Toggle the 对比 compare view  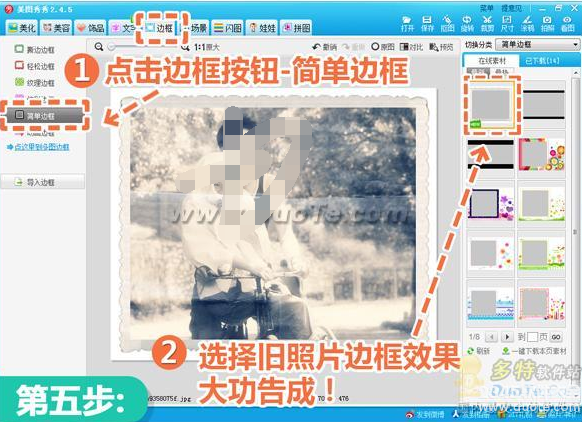pyautogui.click(x=412, y=47)
